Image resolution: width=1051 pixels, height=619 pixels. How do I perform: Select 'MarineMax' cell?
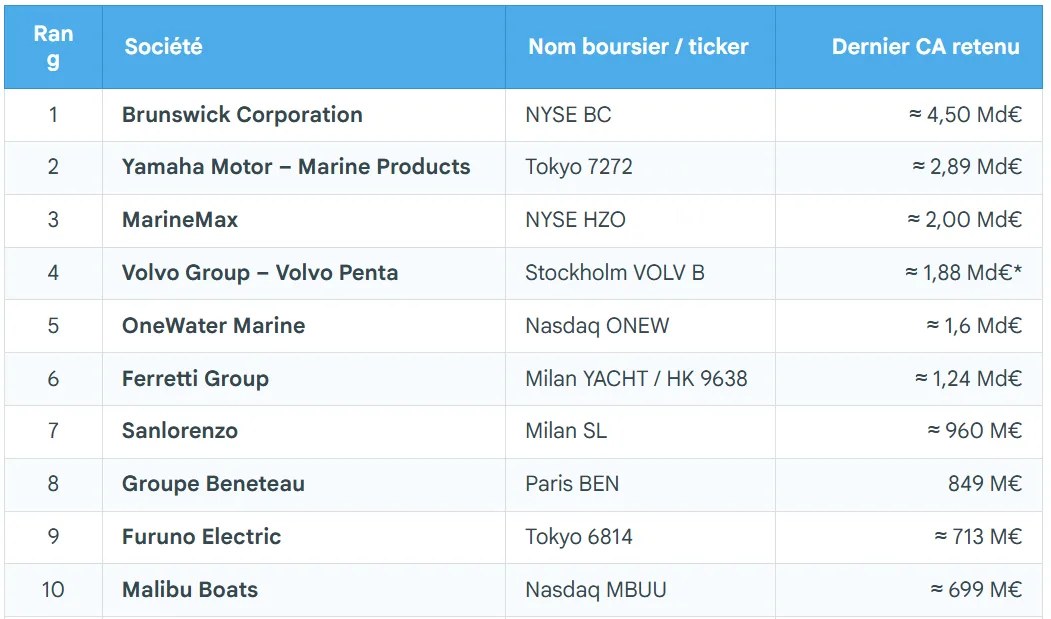tap(304, 220)
